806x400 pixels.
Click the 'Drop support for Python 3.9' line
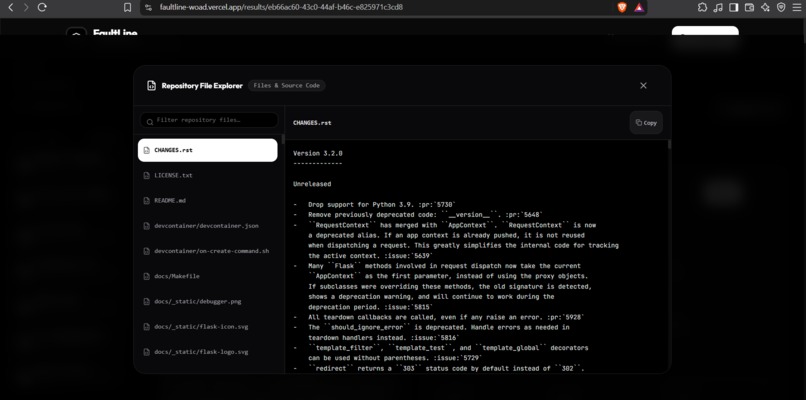click(381, 204)
